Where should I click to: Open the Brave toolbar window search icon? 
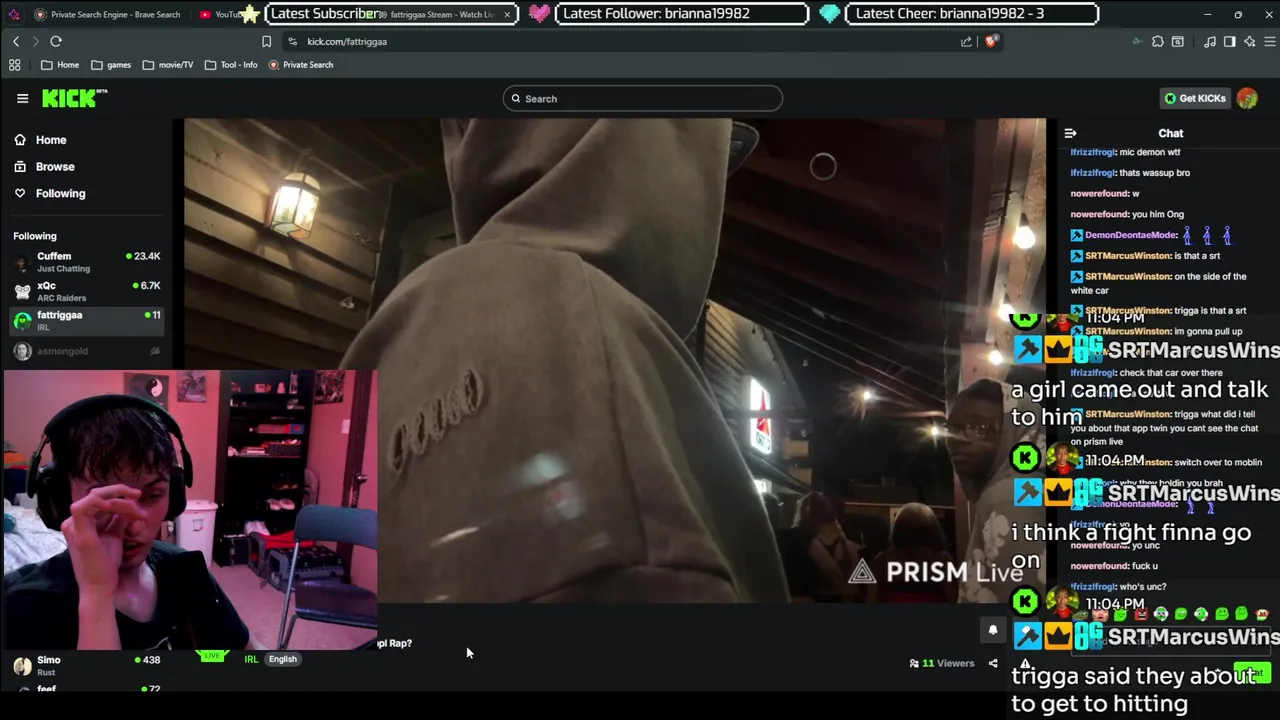point(1178,41)
